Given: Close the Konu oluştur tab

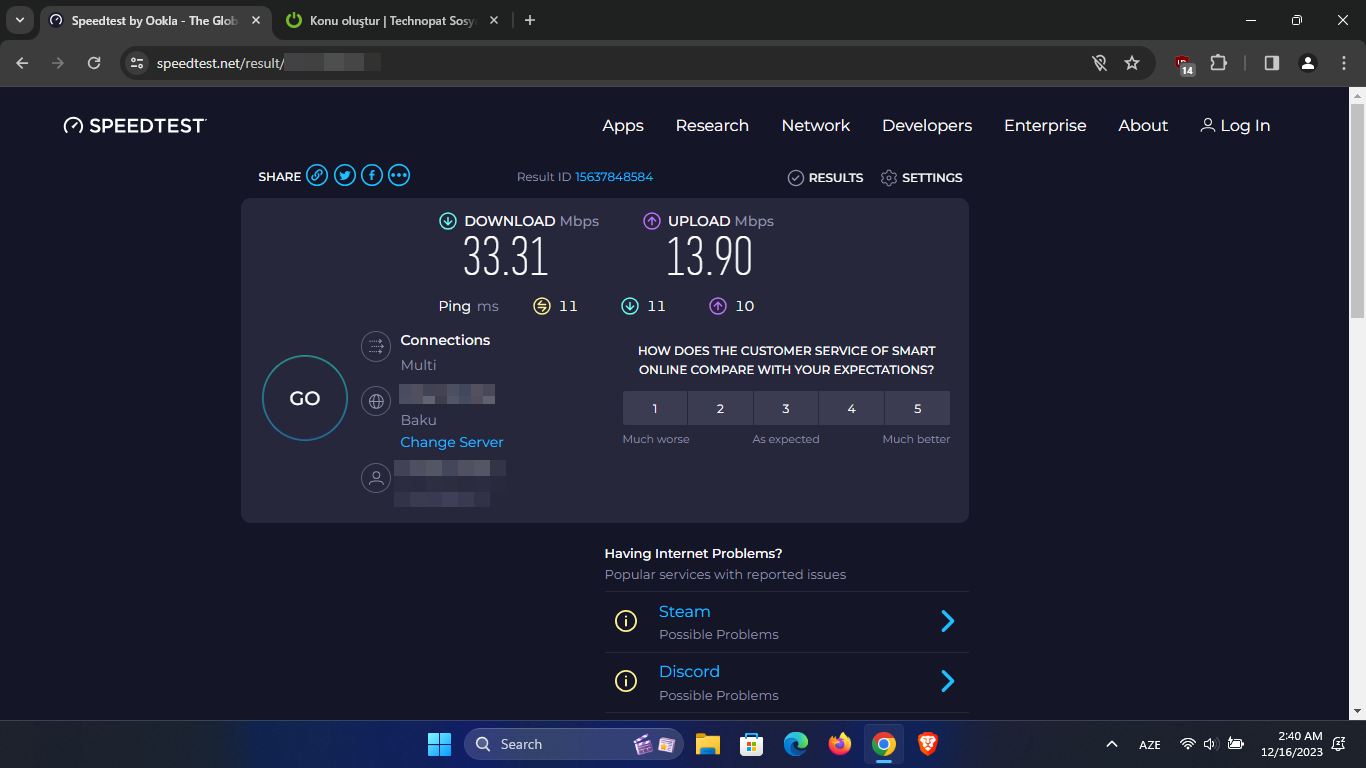Looking at the screenshot, I should [x=493, y=20].
